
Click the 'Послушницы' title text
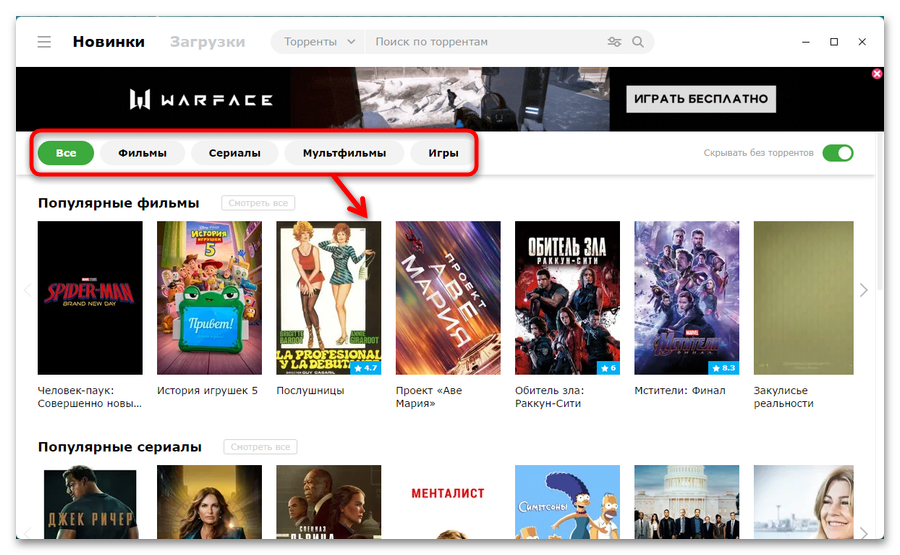pos(311,390)
